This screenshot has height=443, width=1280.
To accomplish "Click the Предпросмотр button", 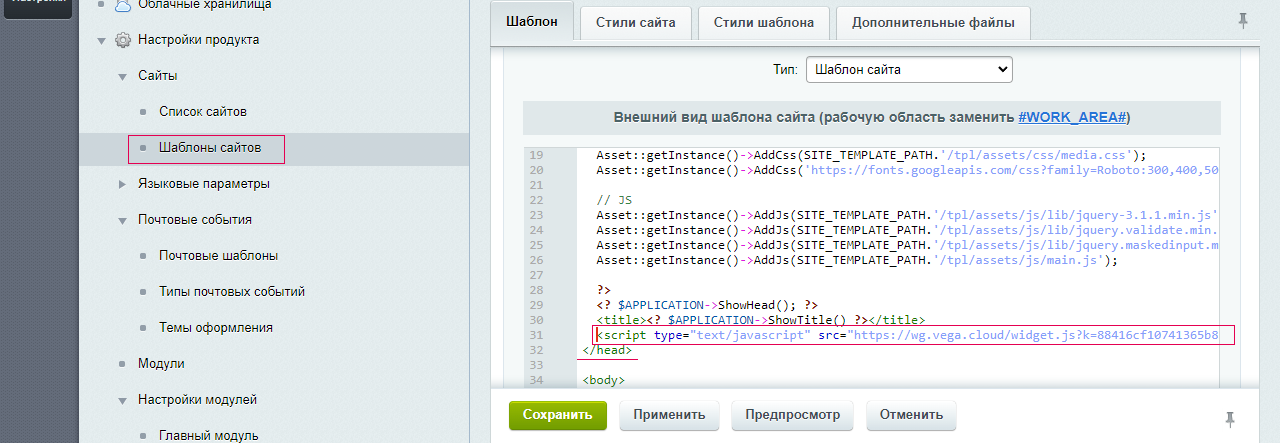I will tap(791, 414).
